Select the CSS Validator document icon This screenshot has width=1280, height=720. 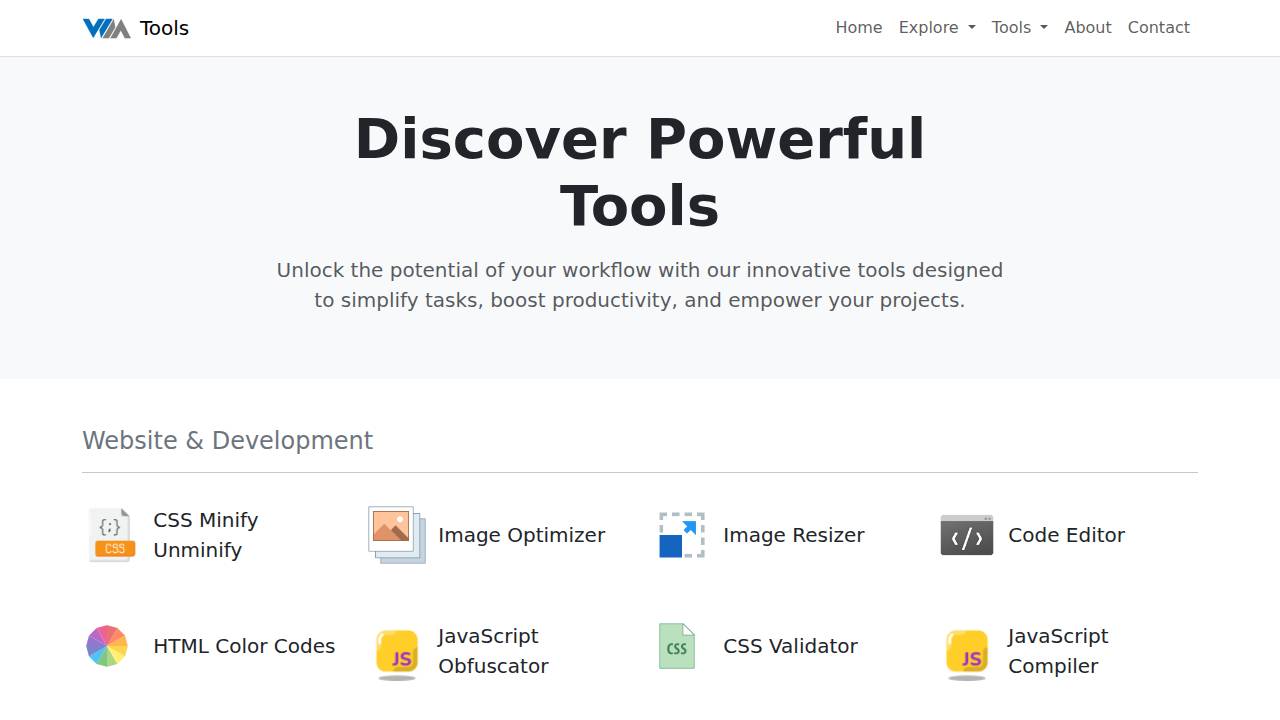(676, 646)
